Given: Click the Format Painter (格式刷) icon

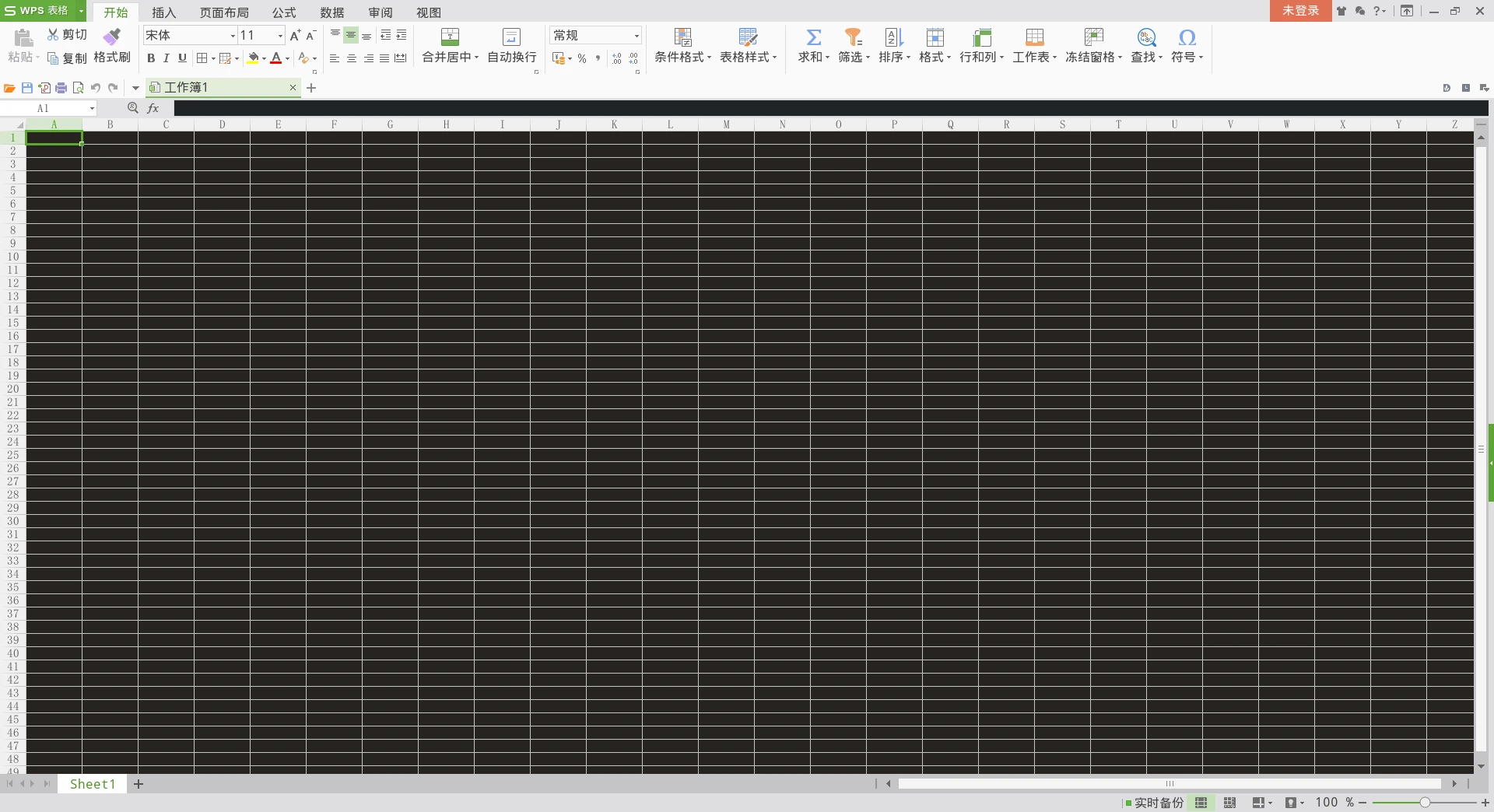Looking at the screenshot, I should click(112, 37).
